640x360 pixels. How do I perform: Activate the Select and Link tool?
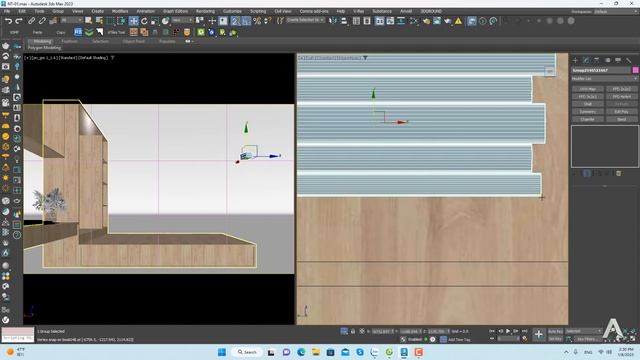[31, 21]
